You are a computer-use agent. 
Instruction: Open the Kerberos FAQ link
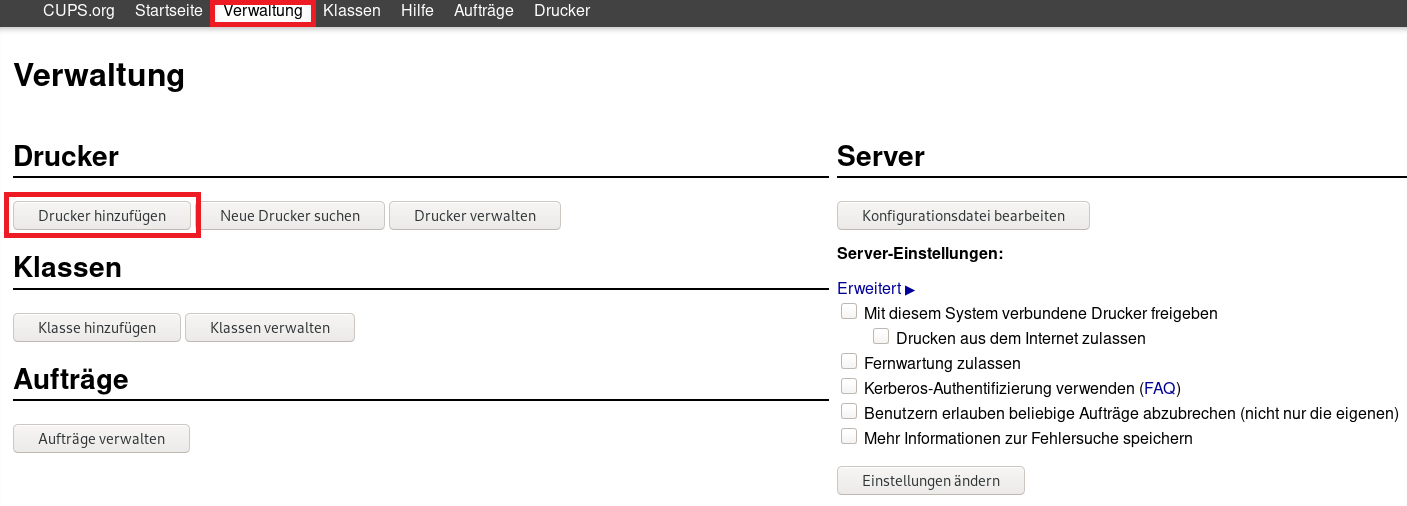(x=1160, y=388)
